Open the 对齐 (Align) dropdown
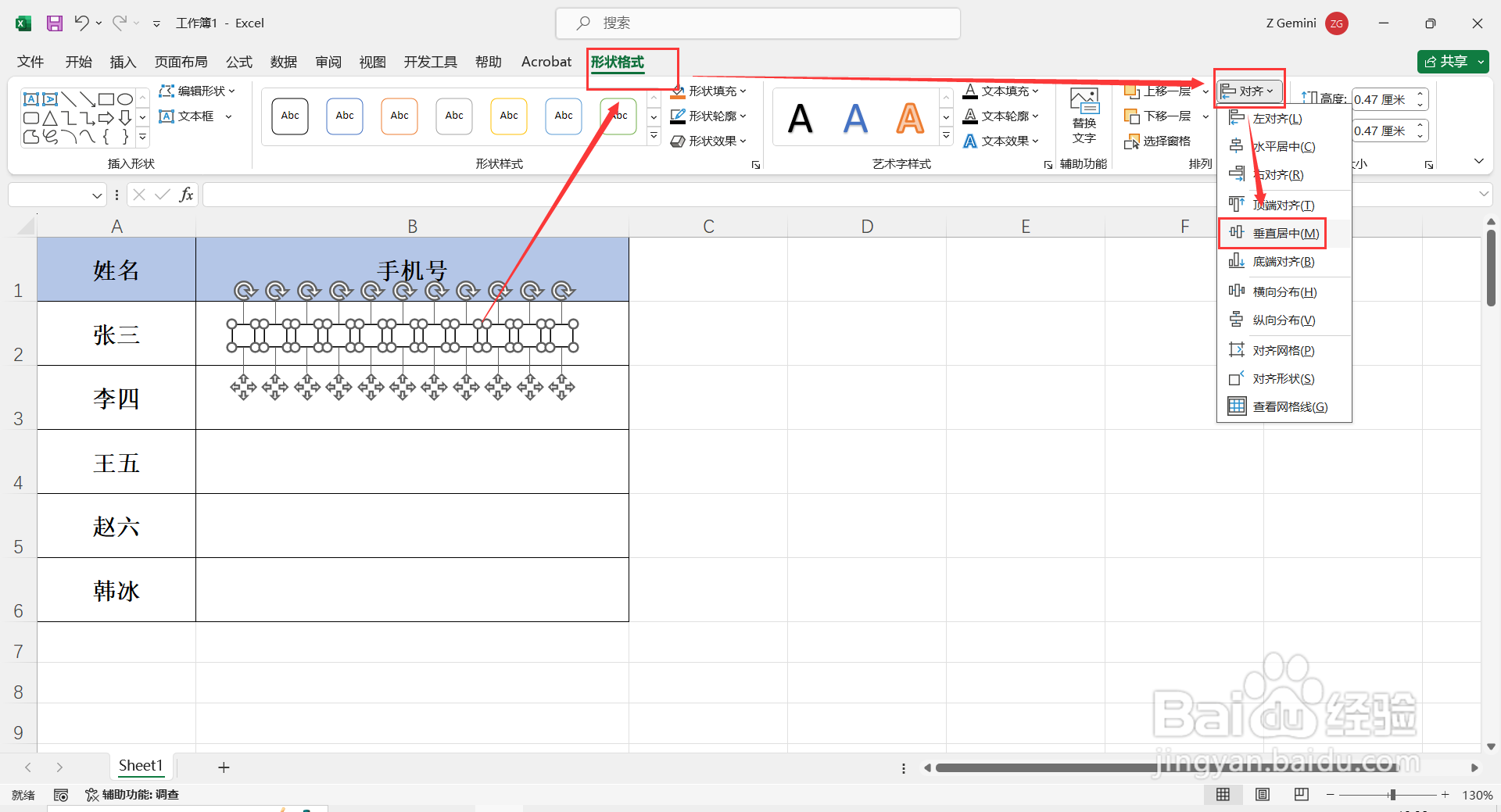 [x=1248, y=90]
